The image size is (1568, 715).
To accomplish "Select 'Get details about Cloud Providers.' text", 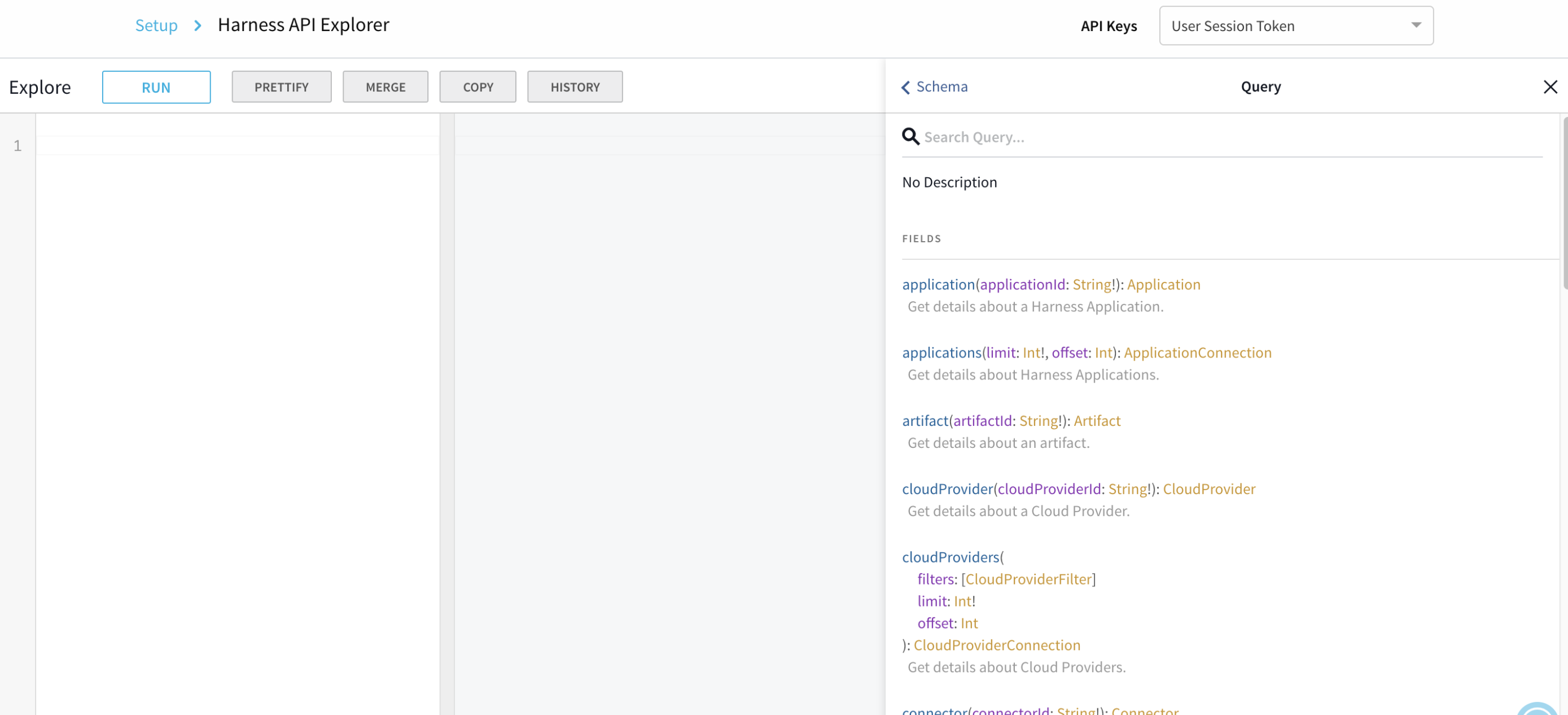I will click(x=1017, y=667).
